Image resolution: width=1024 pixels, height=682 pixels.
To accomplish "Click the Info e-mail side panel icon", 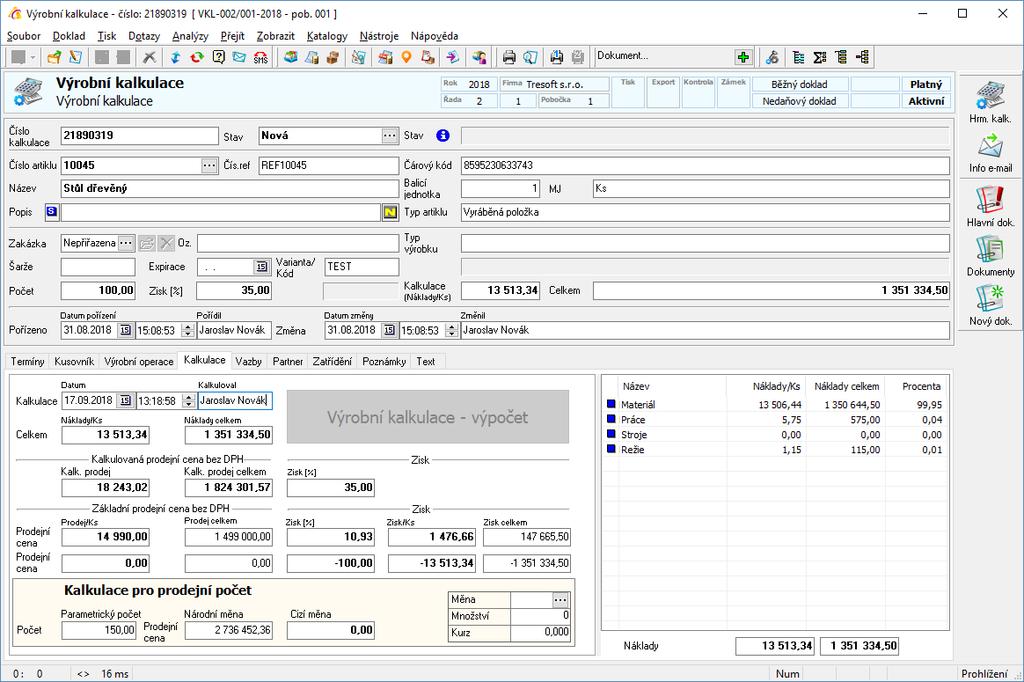I will (990, 154).
